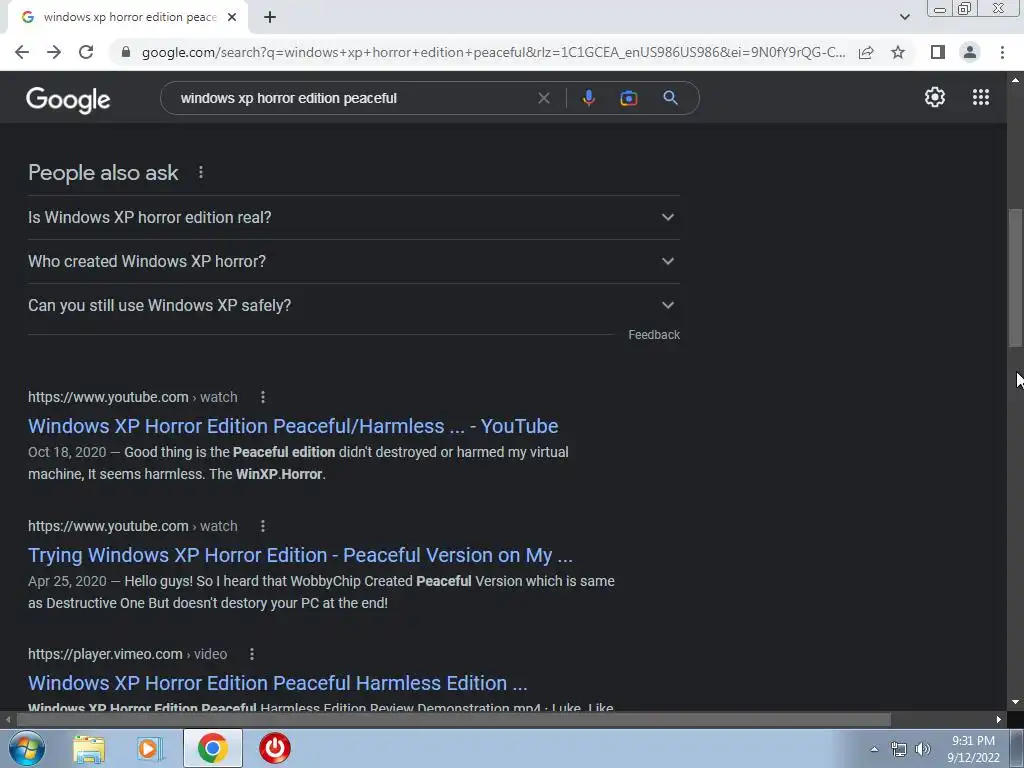
Task: Open the Google apps grid
Action: click(980, 97)
